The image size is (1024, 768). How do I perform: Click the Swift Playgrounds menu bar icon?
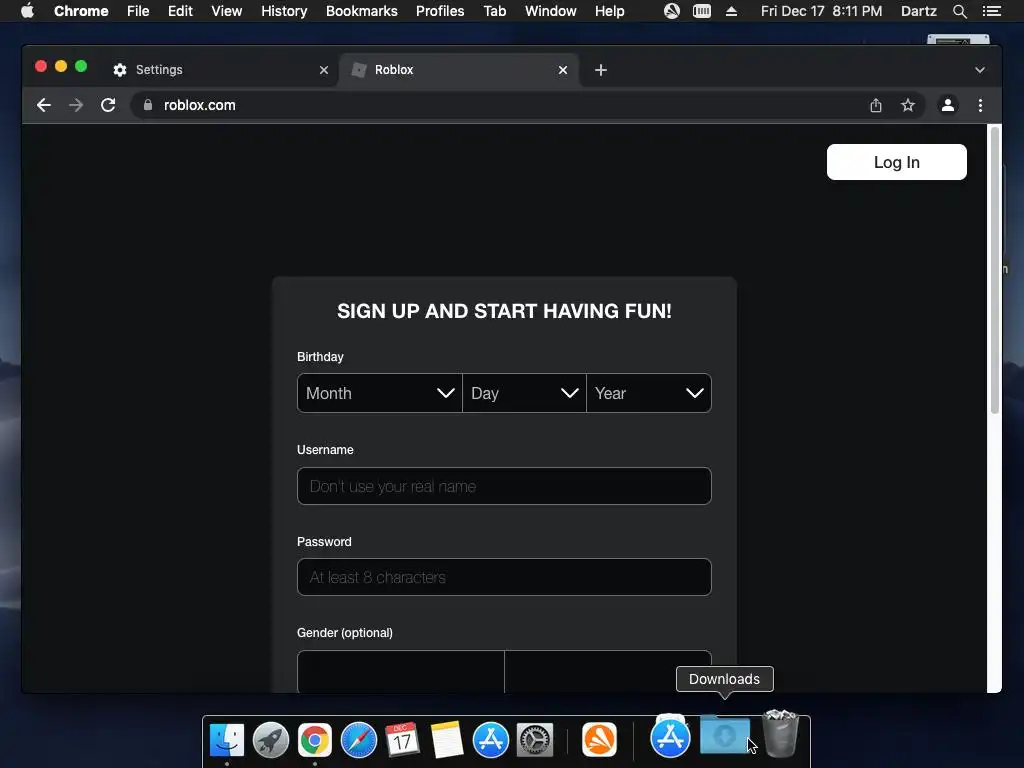[671, 11]
